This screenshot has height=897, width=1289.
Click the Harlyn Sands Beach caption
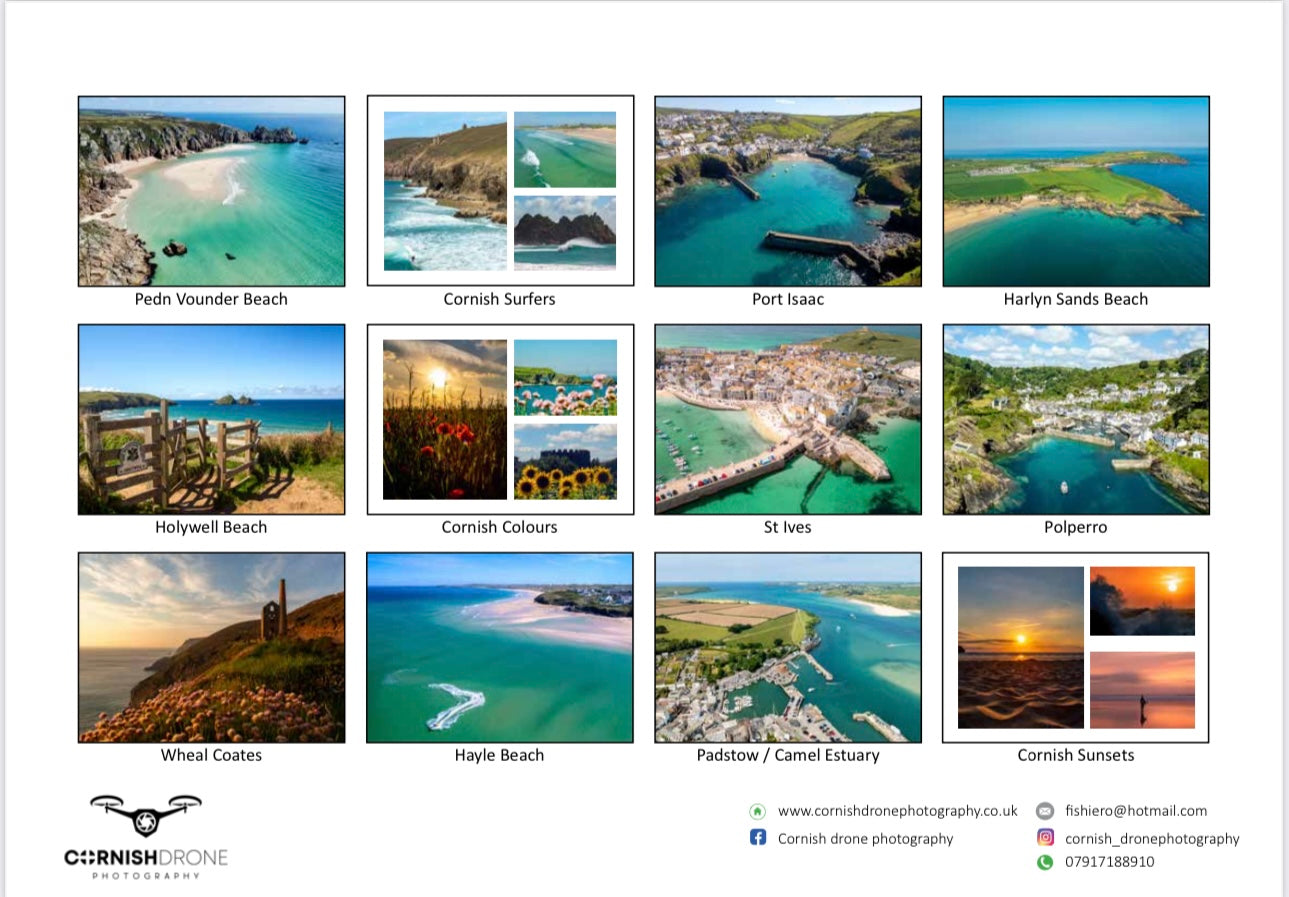[1076, 299]
